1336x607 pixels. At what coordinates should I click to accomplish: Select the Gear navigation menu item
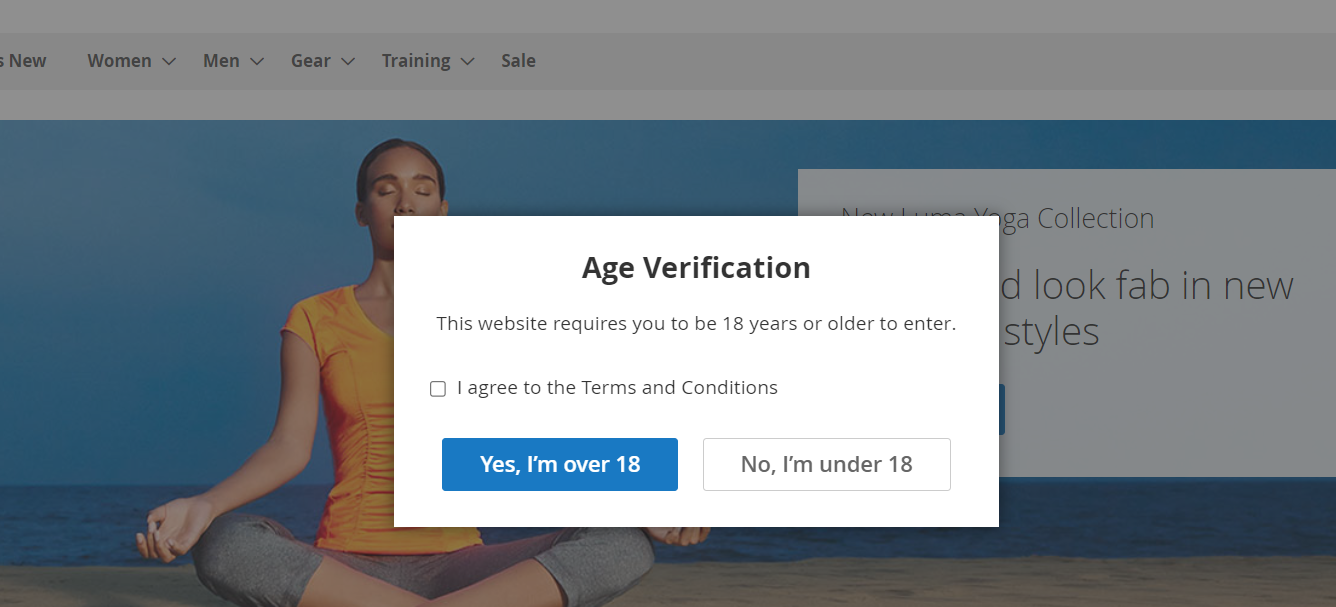click(x=310, y=61)
